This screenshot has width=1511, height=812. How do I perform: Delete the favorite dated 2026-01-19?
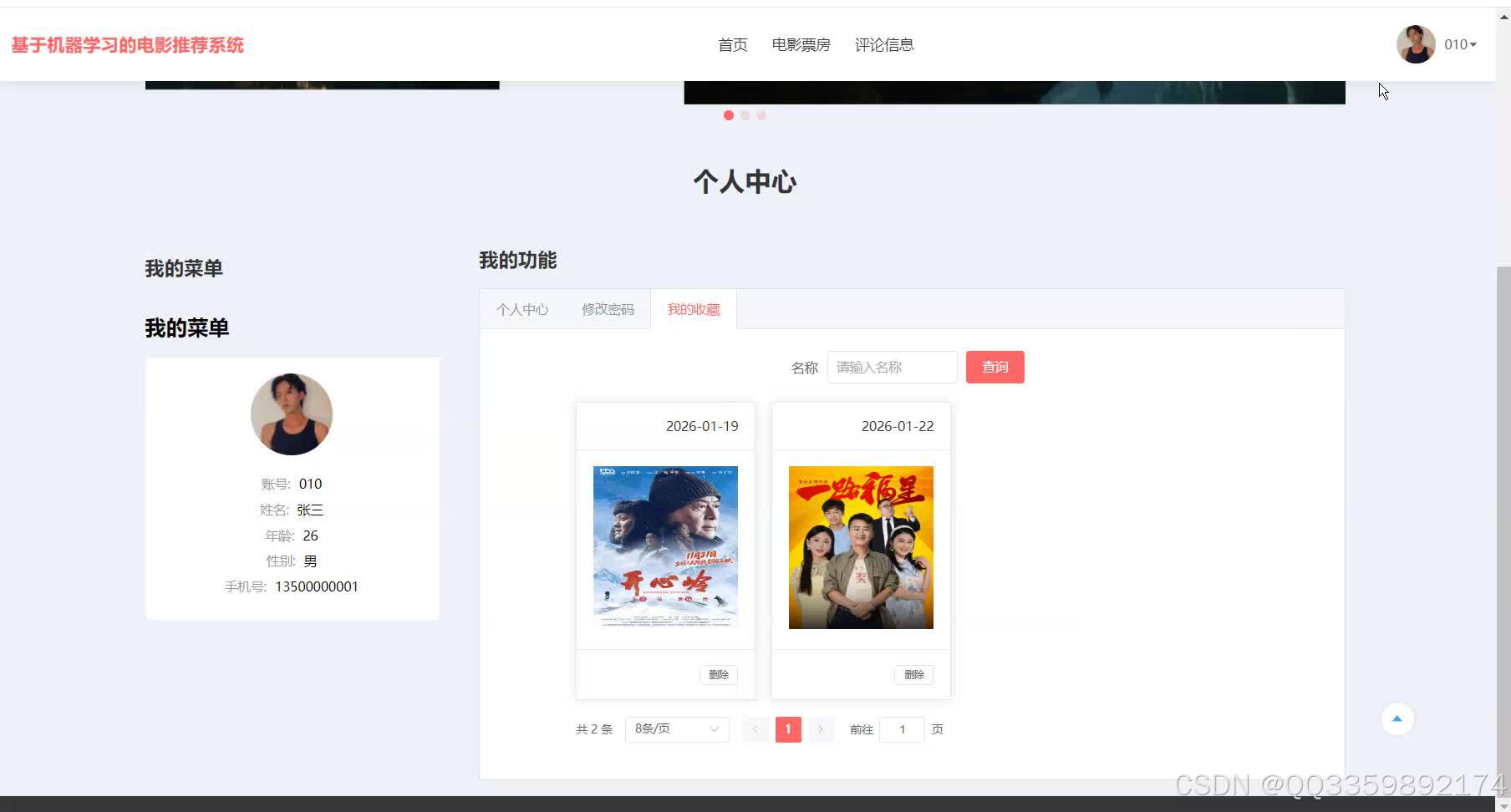(x=719, y=675)
